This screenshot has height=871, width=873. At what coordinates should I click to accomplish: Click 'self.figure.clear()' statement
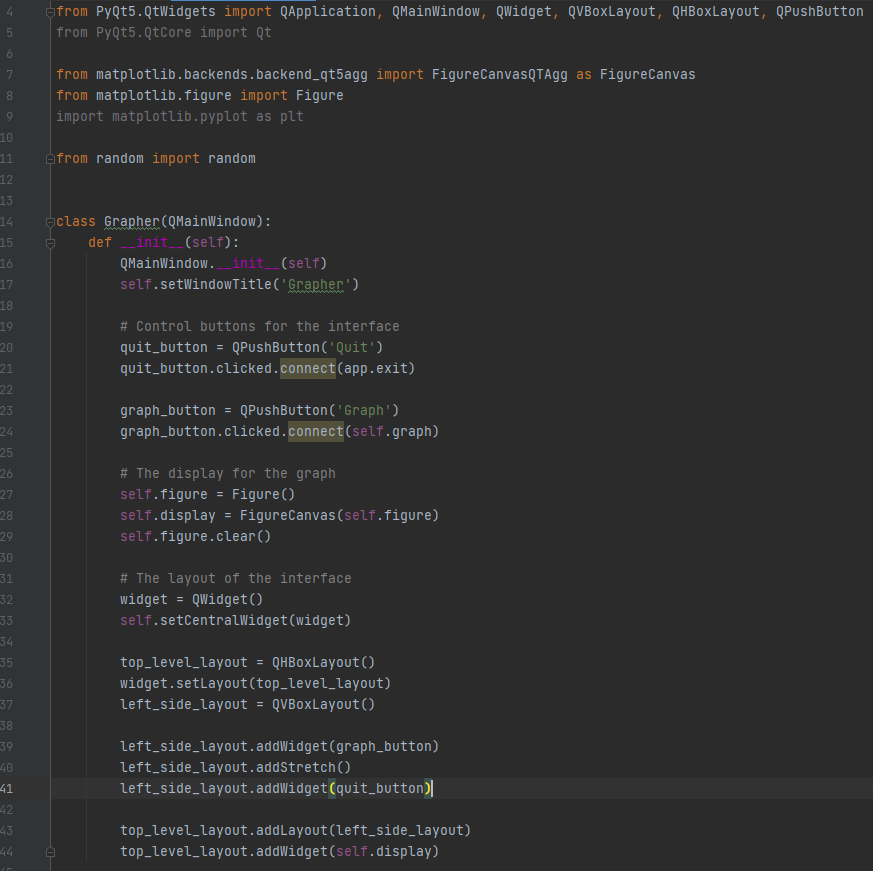click(195, 536)
